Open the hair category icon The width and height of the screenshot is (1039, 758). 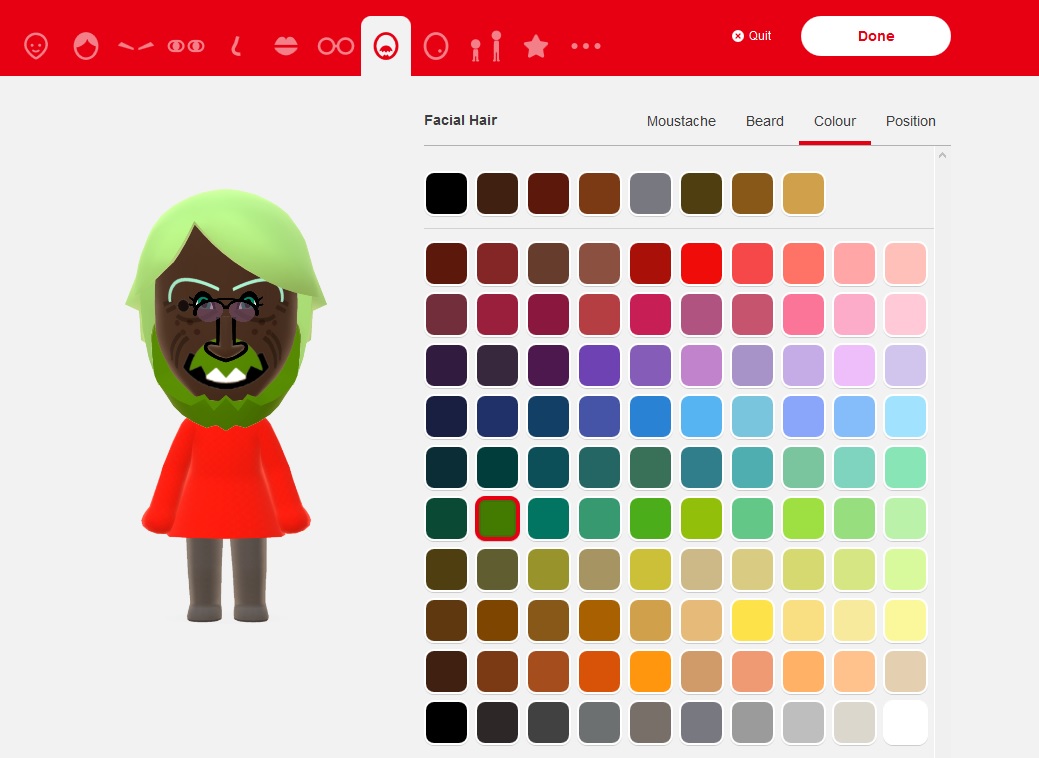click(86, 46)
